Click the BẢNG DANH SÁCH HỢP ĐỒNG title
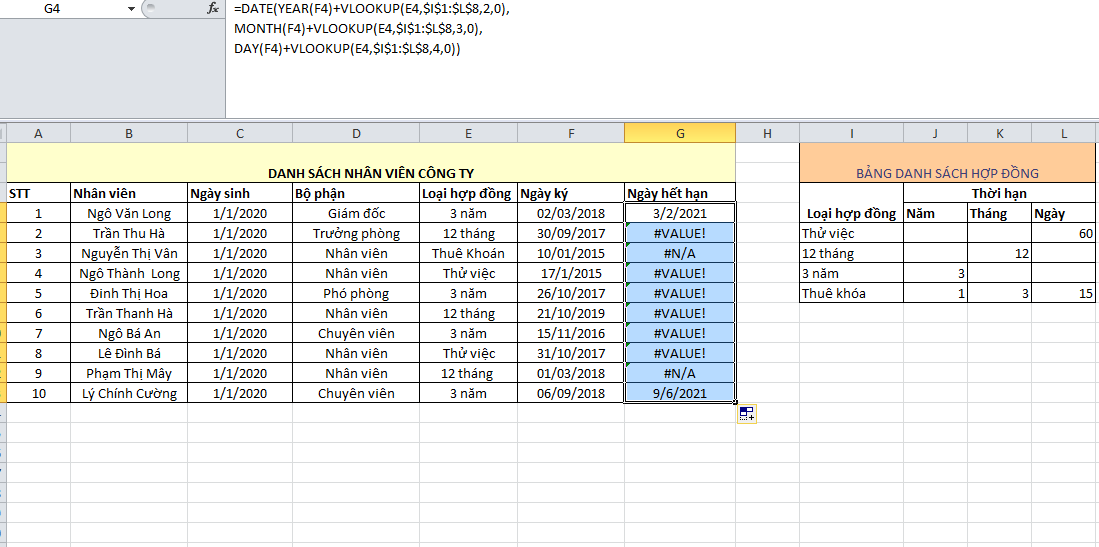This screenshot has width=1099, height=547. (x=947, y=173)
